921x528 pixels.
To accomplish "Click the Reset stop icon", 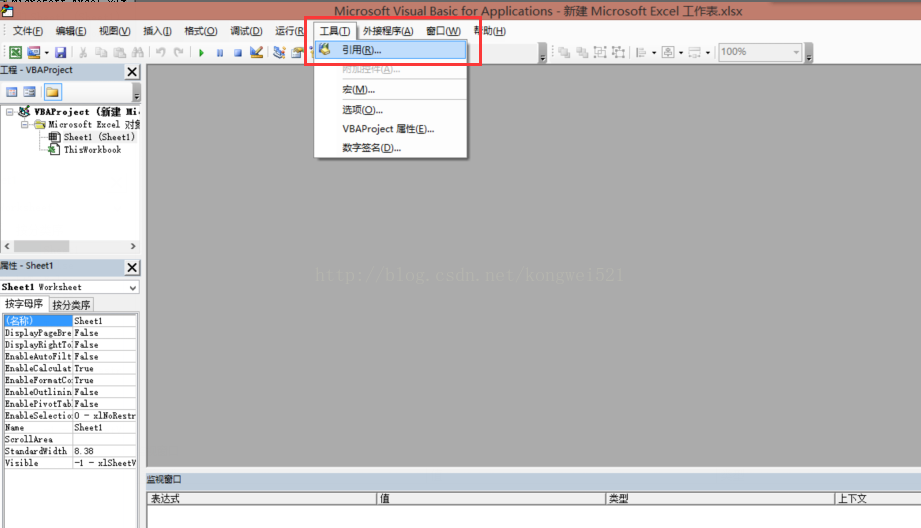I will coord(238,52).
